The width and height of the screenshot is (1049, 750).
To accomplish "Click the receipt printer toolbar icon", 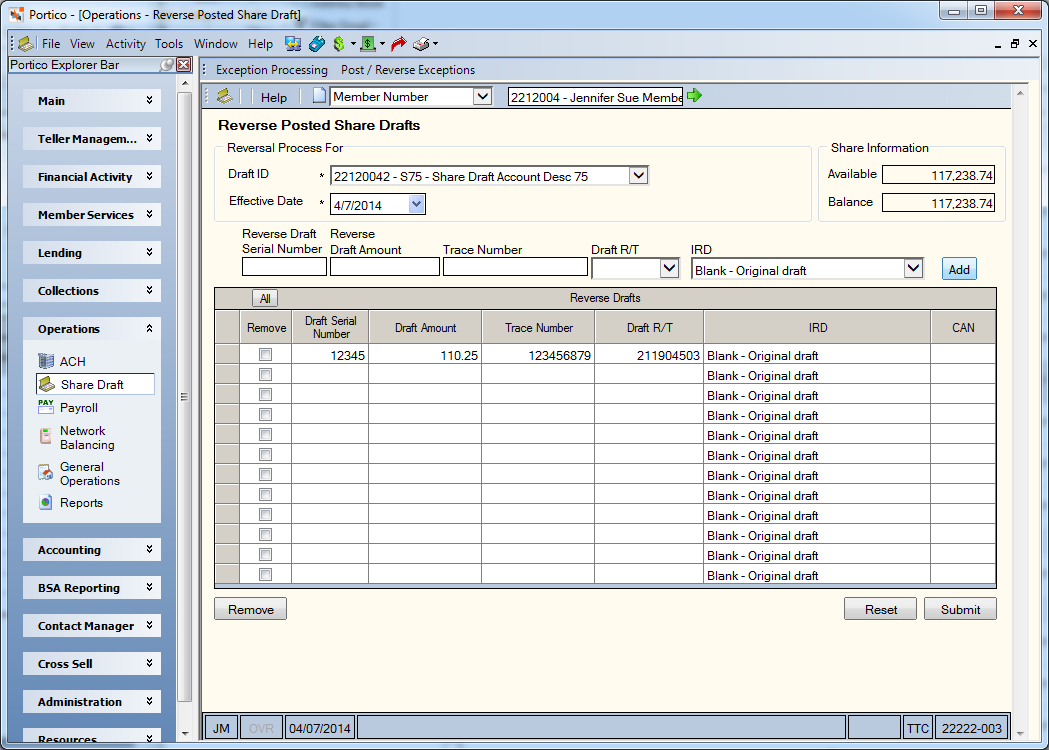I will click(x=421, y=43).
